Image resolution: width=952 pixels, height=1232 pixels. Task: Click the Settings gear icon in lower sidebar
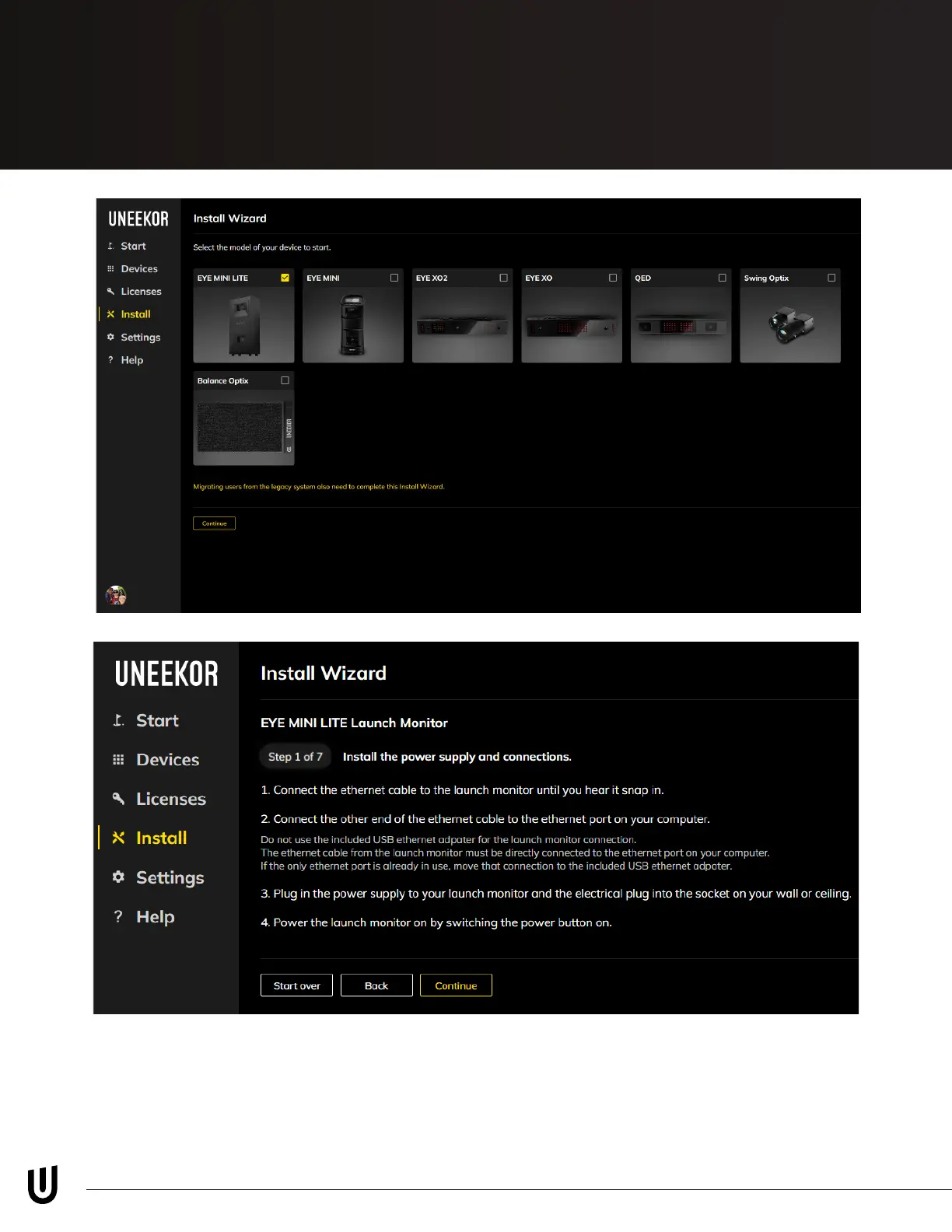click(118, 877)
